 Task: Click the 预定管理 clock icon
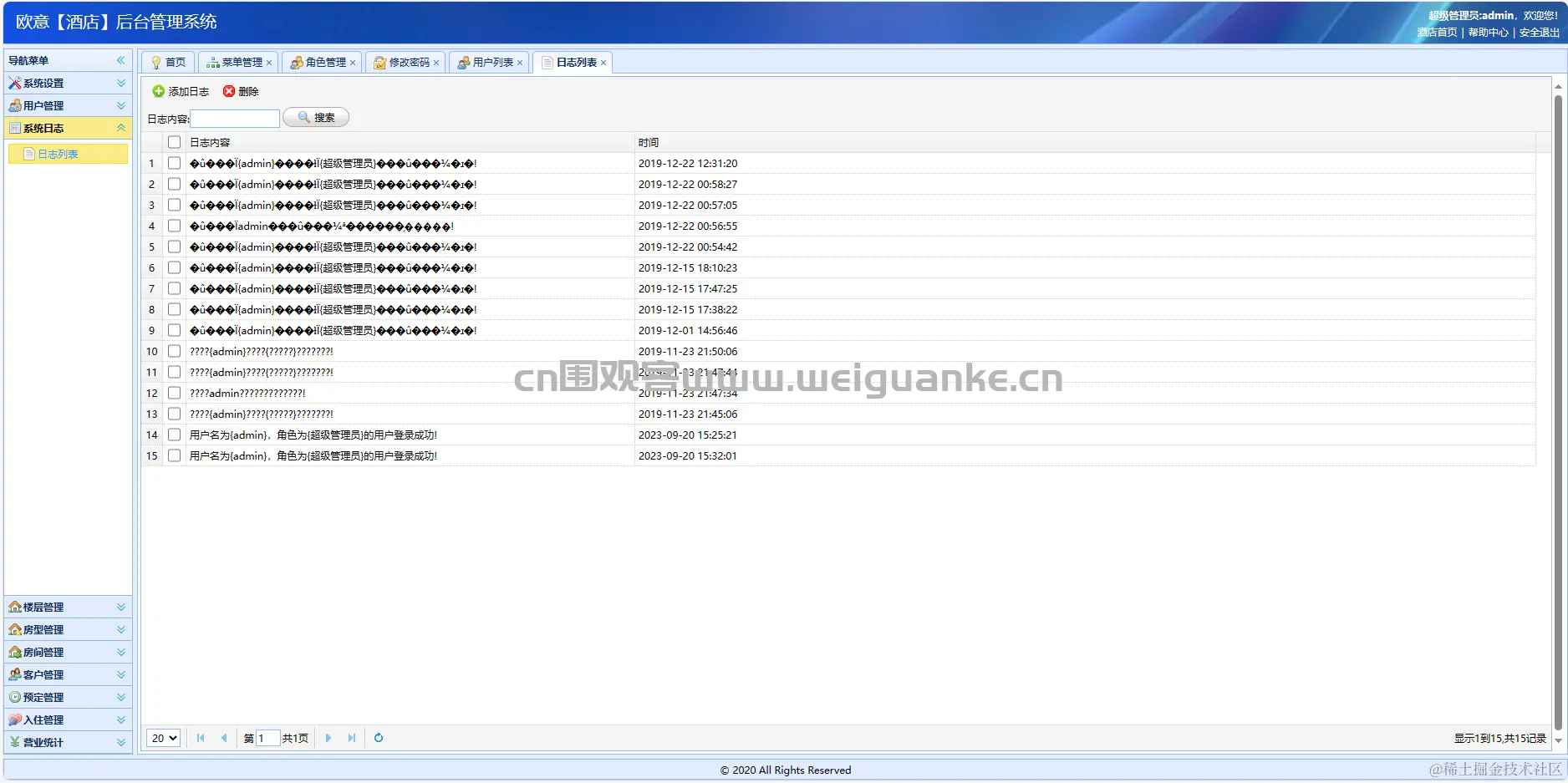click(x=15, y=697)
